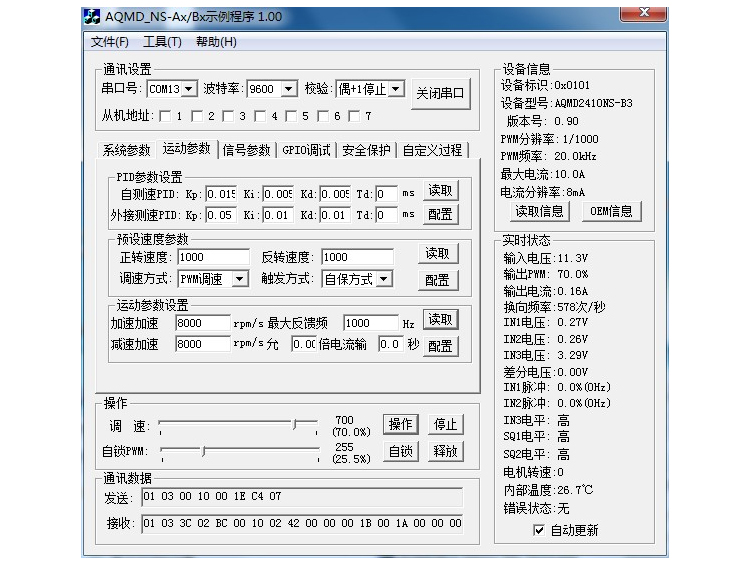The height and width of the screenshot is (564, 750).
Task: Click the app icon in the title bar
Action: 92,17
